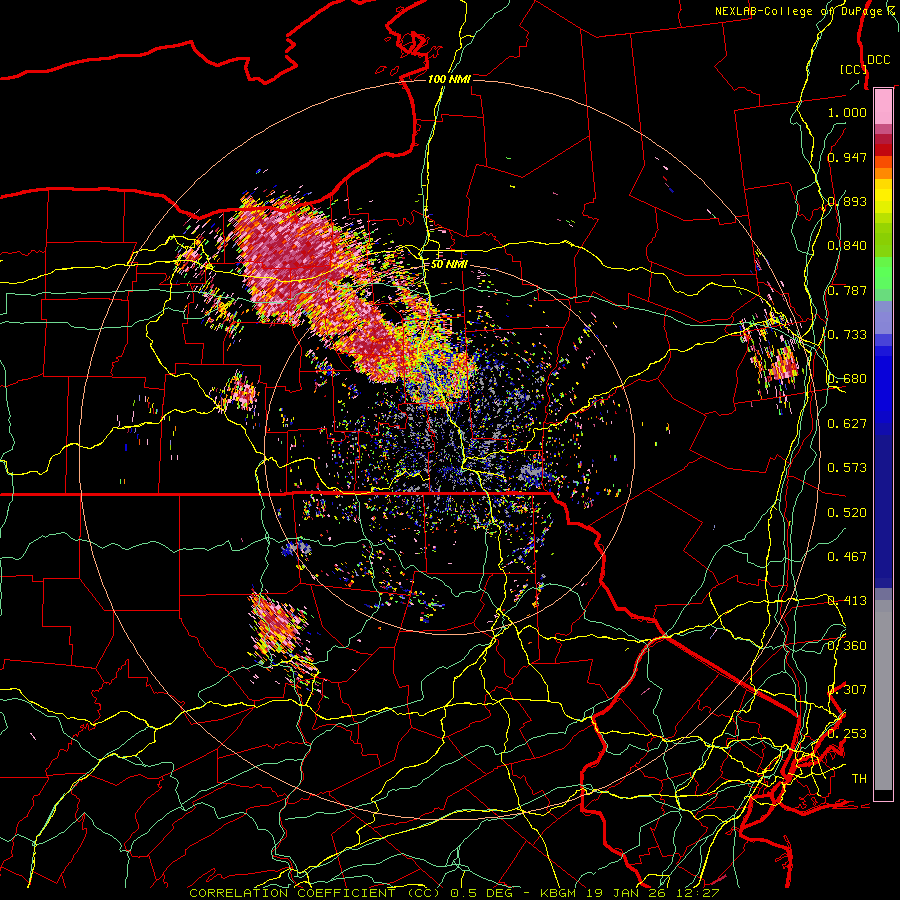Click the "100 NMI" range ring label
Image resolution: width=900 pixels, height=900 pixels.
pyautogui.click(x=449, y=79)
